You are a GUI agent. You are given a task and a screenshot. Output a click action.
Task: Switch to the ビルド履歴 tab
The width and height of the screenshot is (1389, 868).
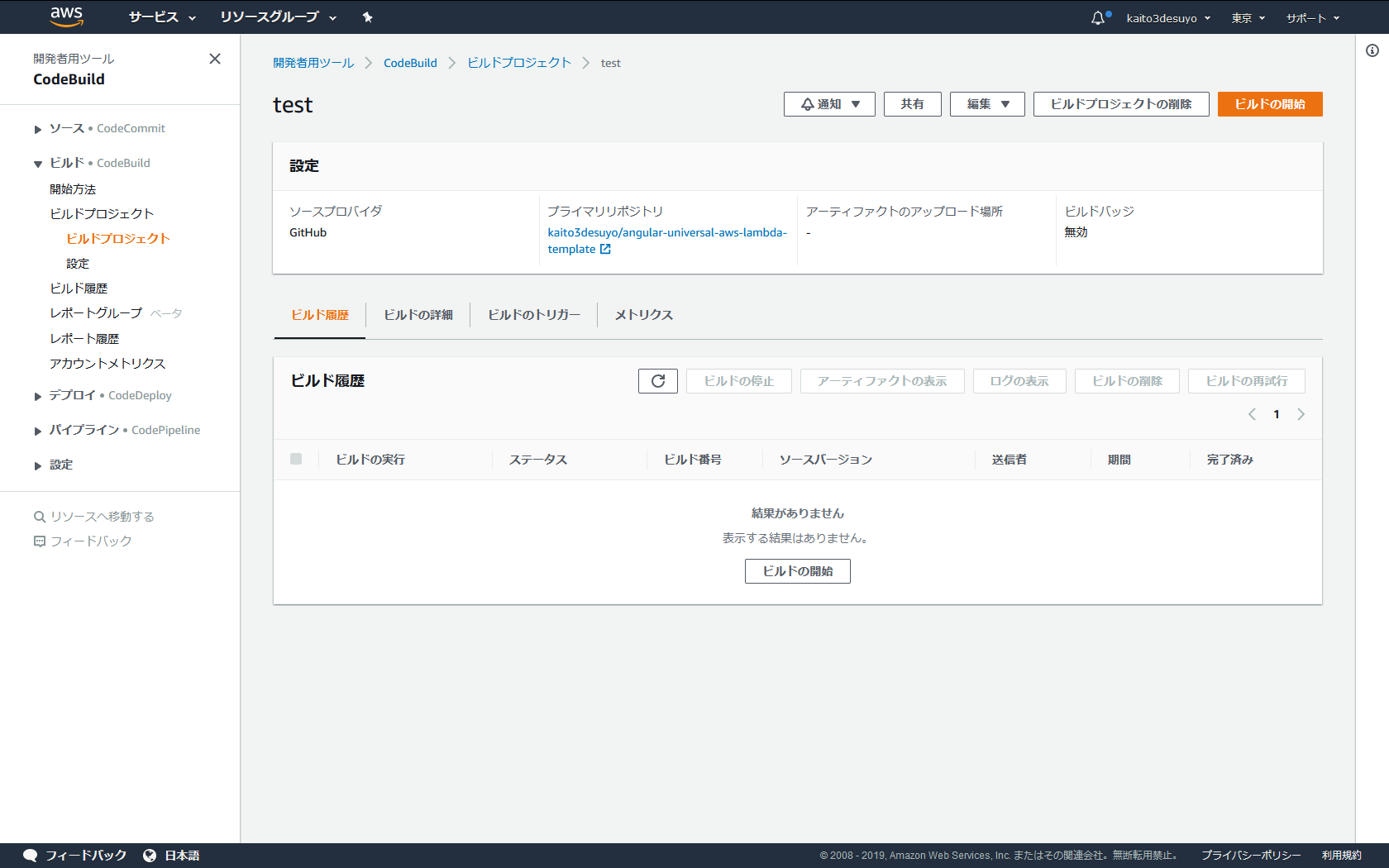click(320, 315)
